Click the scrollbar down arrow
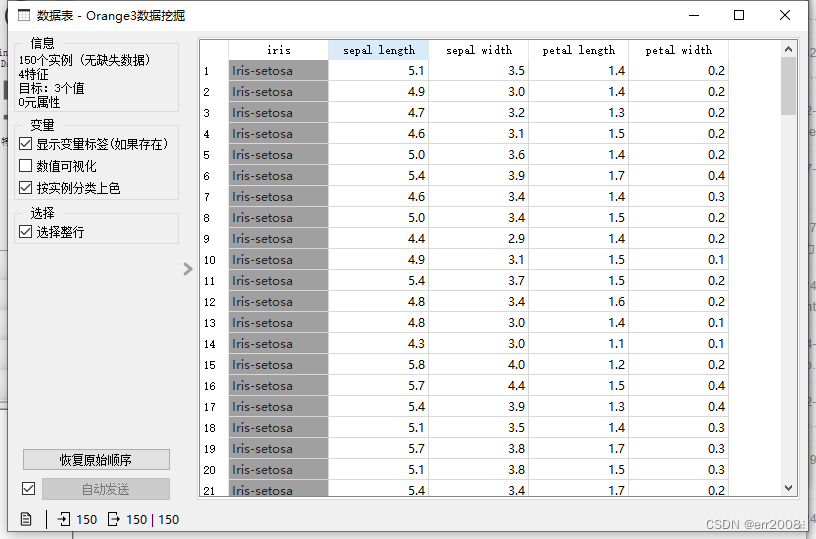Viewport: 816px width, 539px height. tap(788, 488)
